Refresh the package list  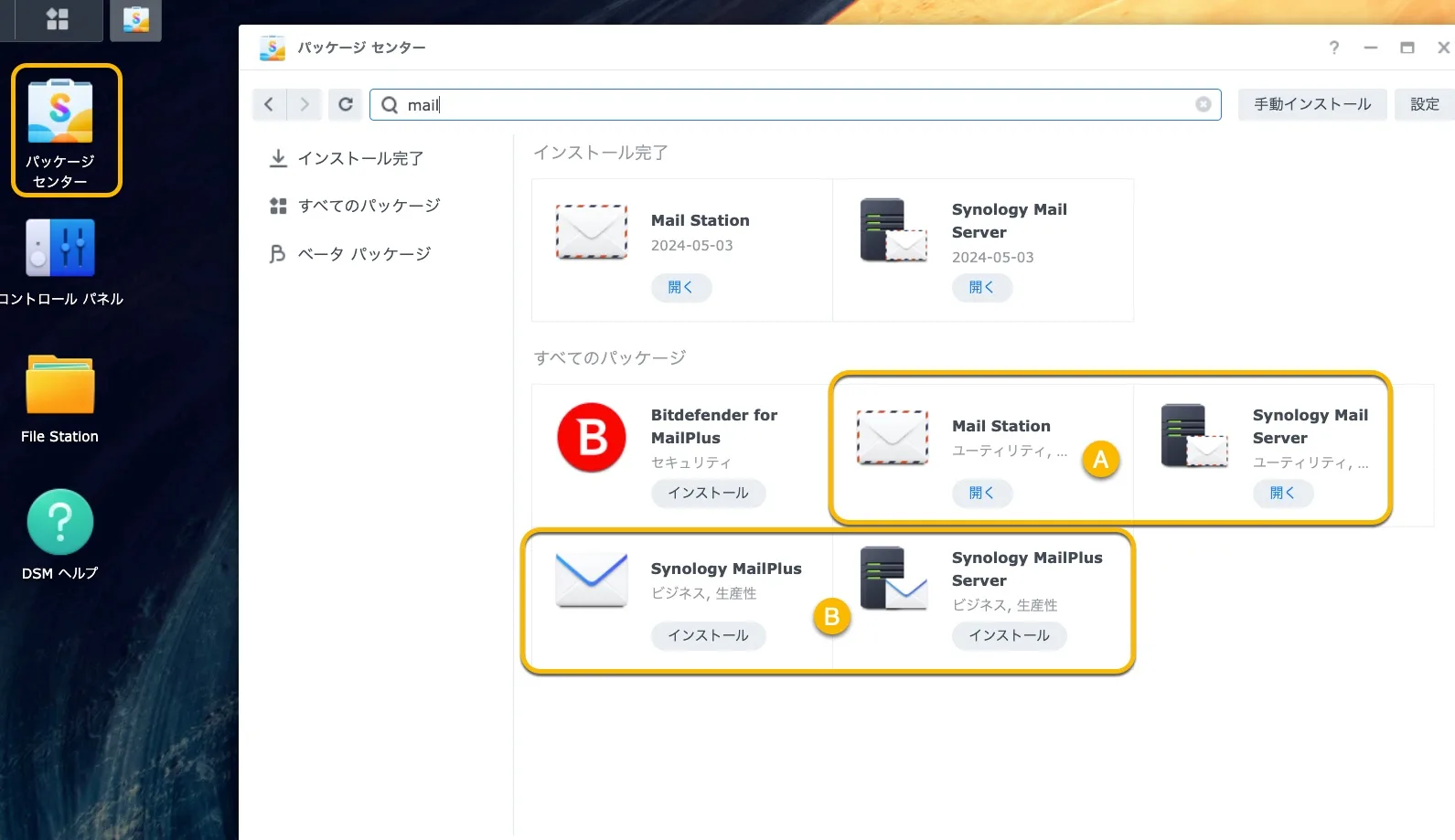pyautogui.click(x=346, y=104)
